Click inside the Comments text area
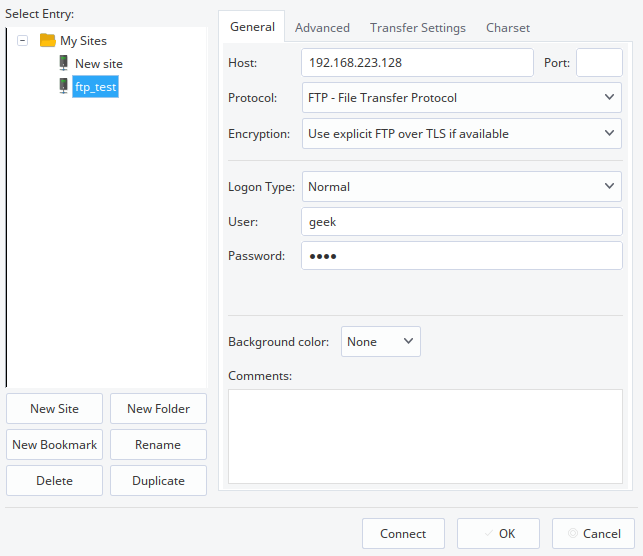The image size is (643, 556). [x=425, y=436]
